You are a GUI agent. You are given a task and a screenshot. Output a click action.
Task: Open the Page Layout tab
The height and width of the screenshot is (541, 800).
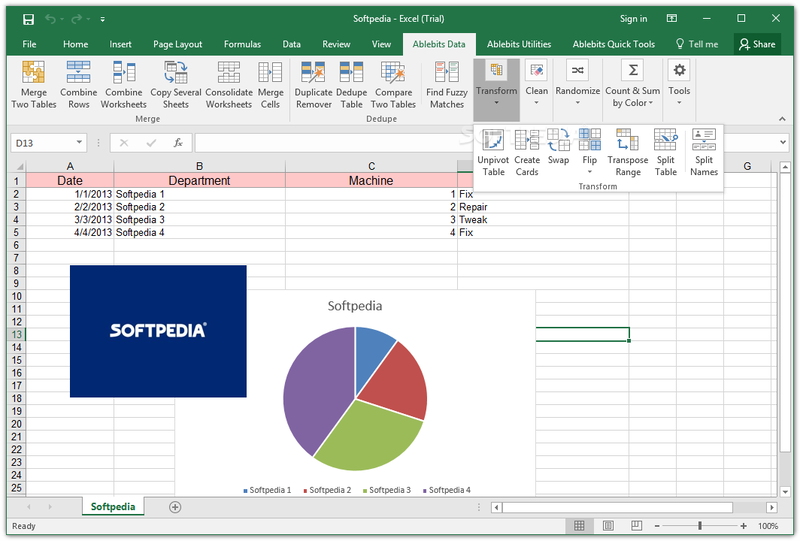[178, 44]
